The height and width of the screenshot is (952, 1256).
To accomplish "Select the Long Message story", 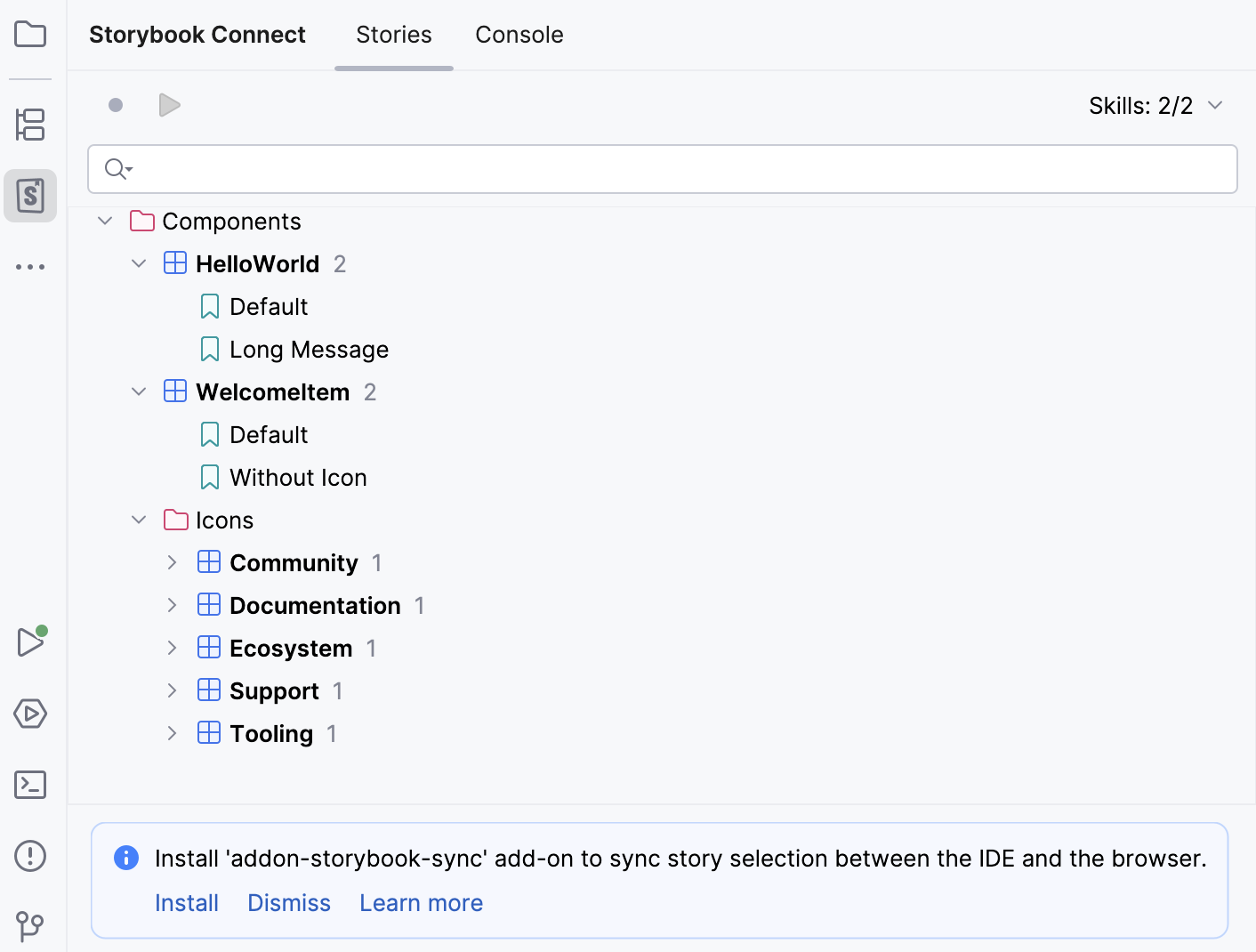I will pyautogui.click(x=310, y=350).
